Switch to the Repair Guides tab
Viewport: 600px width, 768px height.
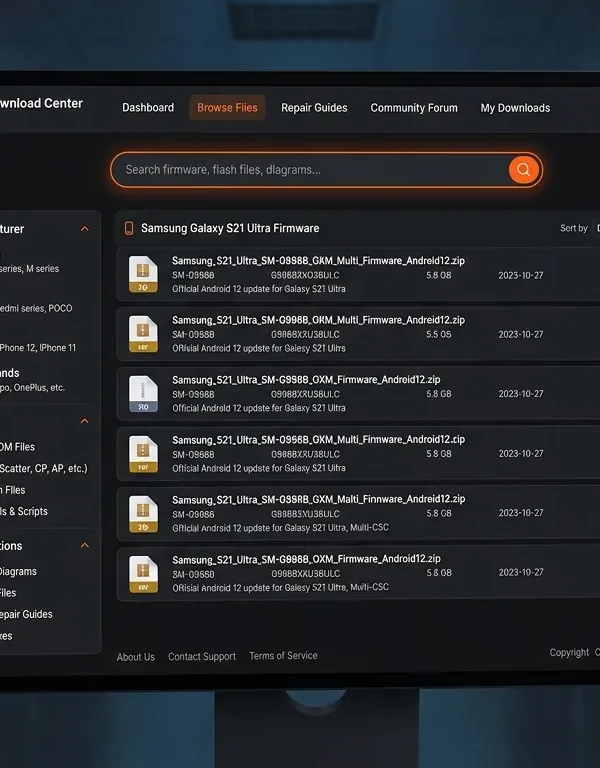click(314, 107)
